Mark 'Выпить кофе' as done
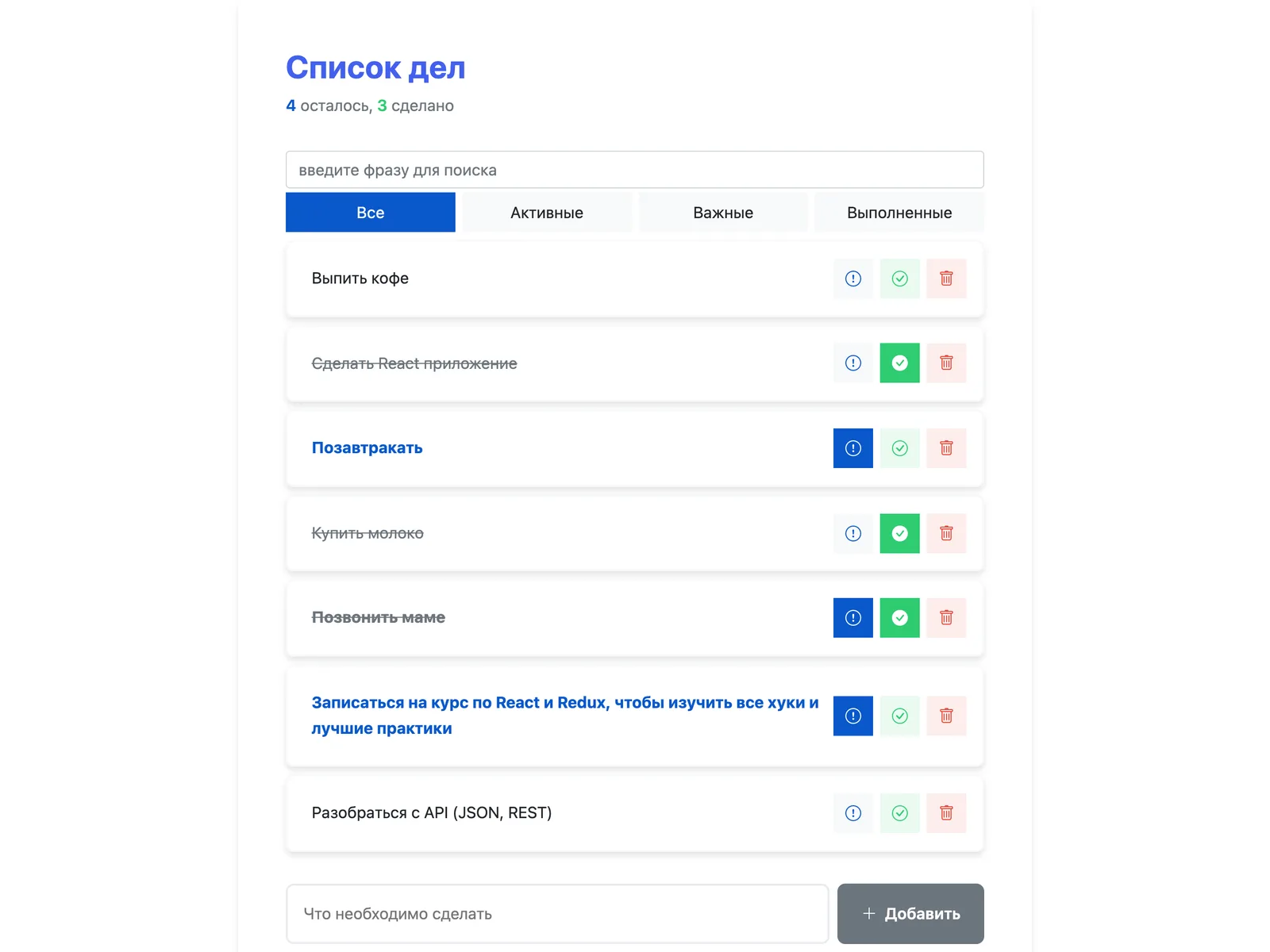Viewport: 1270px width, 952px height. pos(899,278)
